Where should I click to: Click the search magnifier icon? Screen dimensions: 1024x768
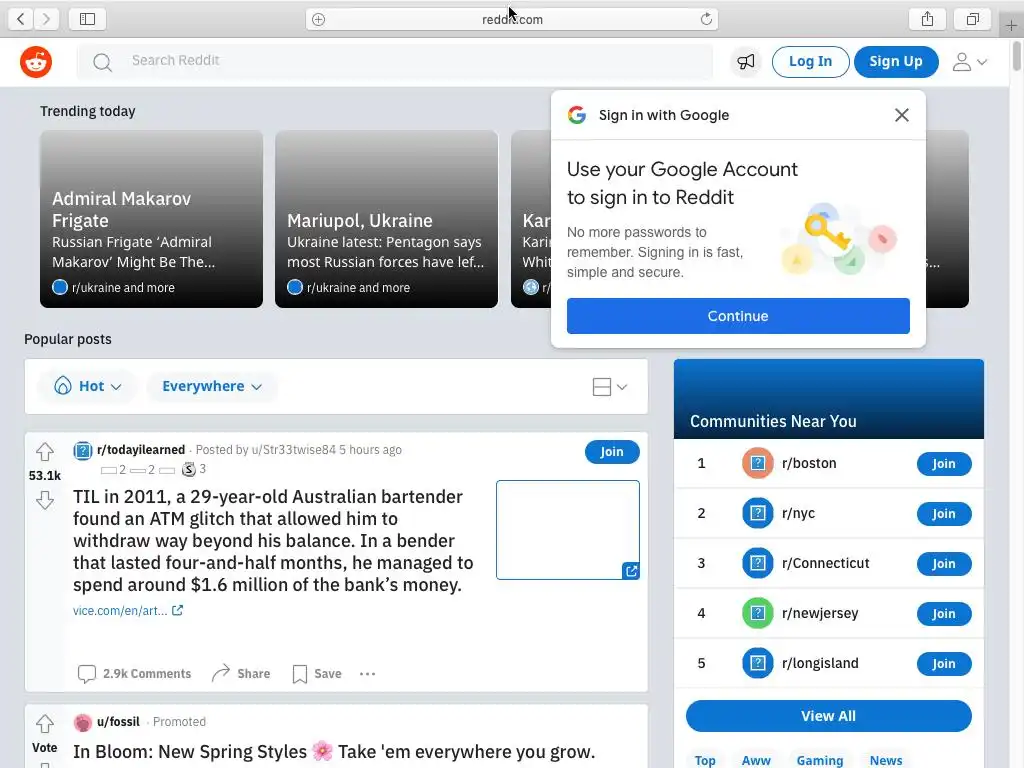(x=102, y=62)
